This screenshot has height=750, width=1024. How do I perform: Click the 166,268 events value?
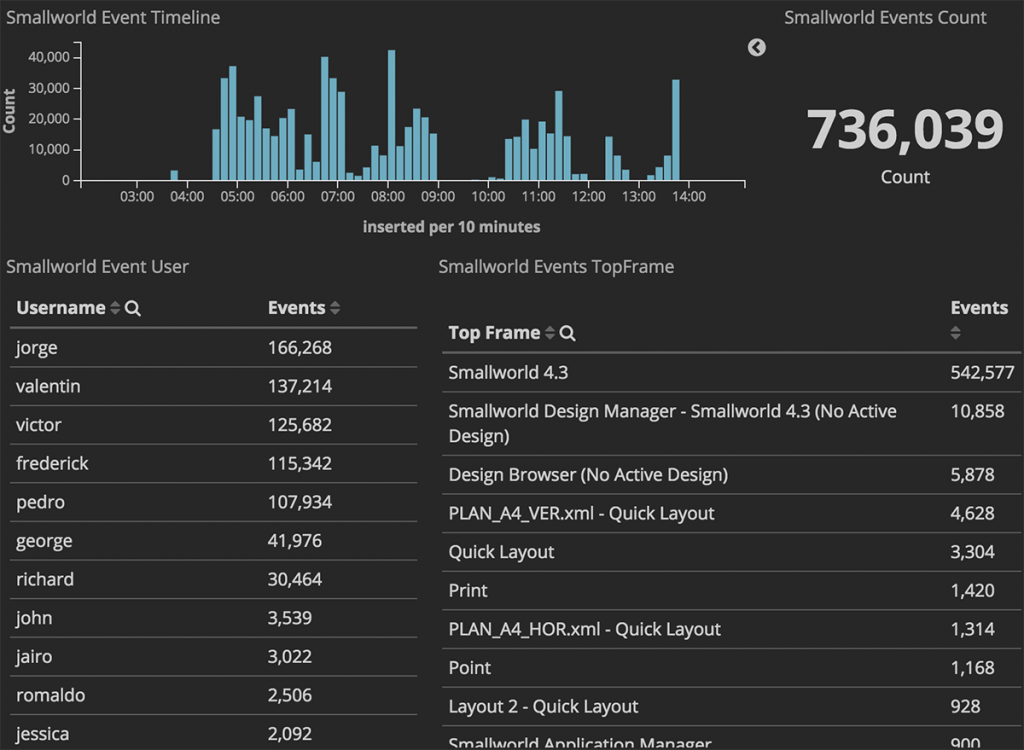pos(300,348)
